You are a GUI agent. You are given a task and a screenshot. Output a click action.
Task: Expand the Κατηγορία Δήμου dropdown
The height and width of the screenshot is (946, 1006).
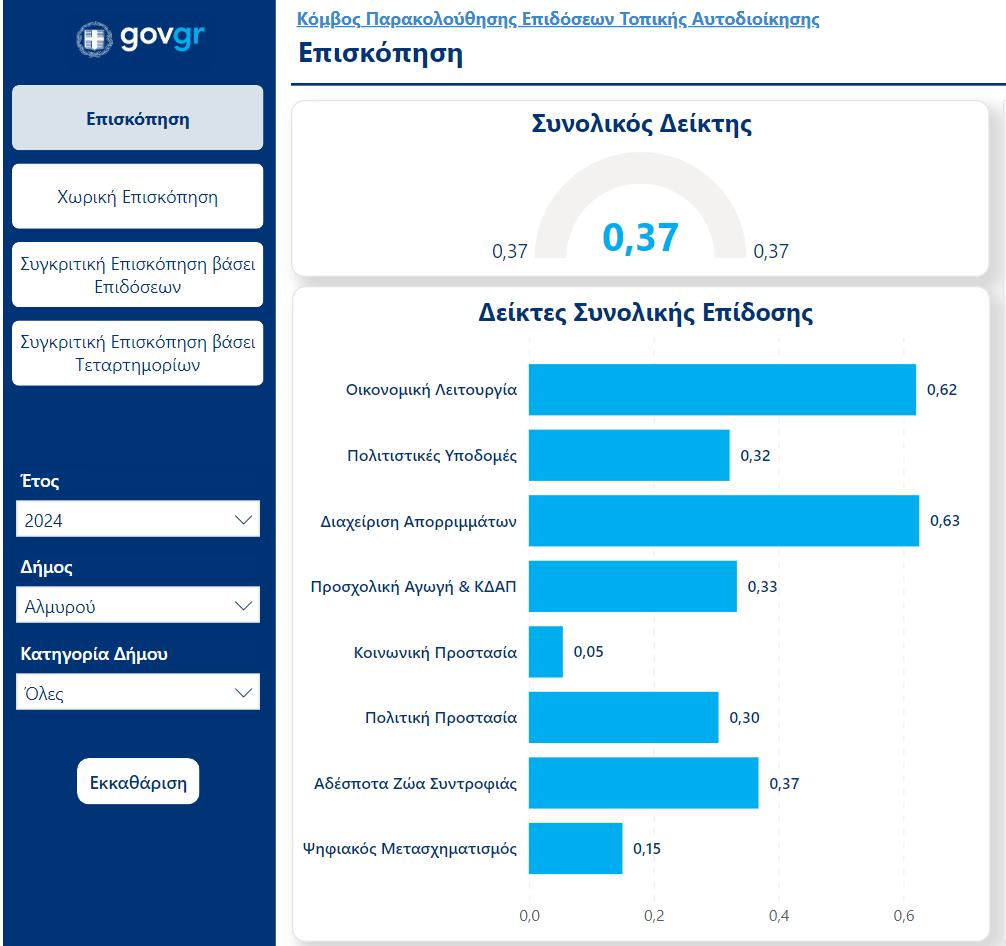click(x=137, y=693)
